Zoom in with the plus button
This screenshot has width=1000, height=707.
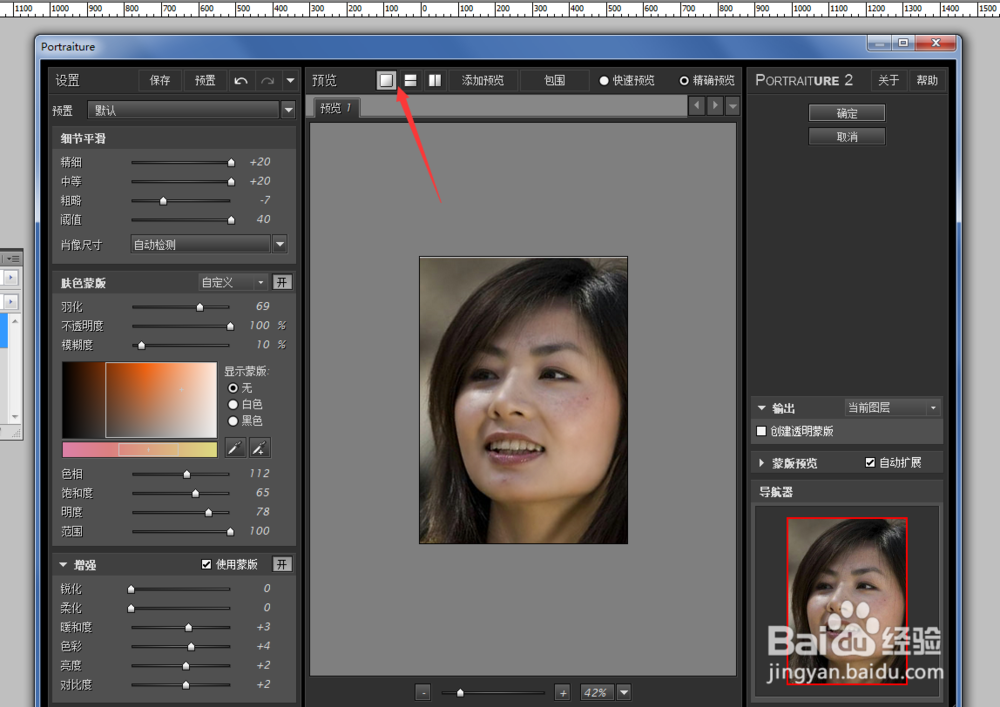pos(562,692)
